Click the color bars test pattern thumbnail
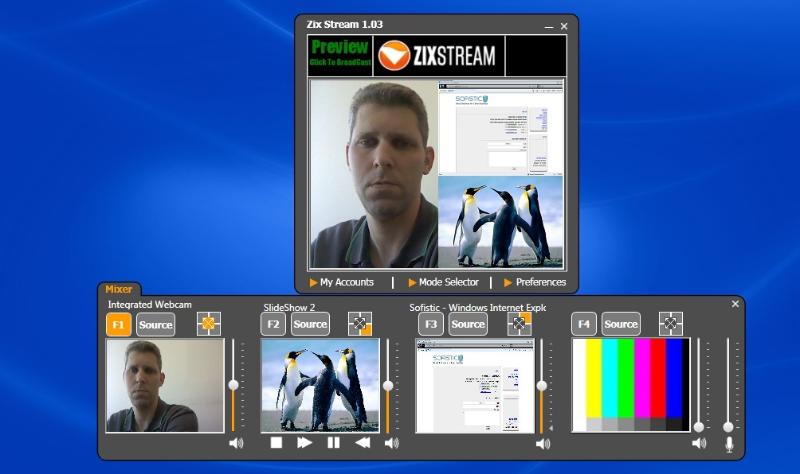This screenshot has width=800, height=474. click(631, 385)
